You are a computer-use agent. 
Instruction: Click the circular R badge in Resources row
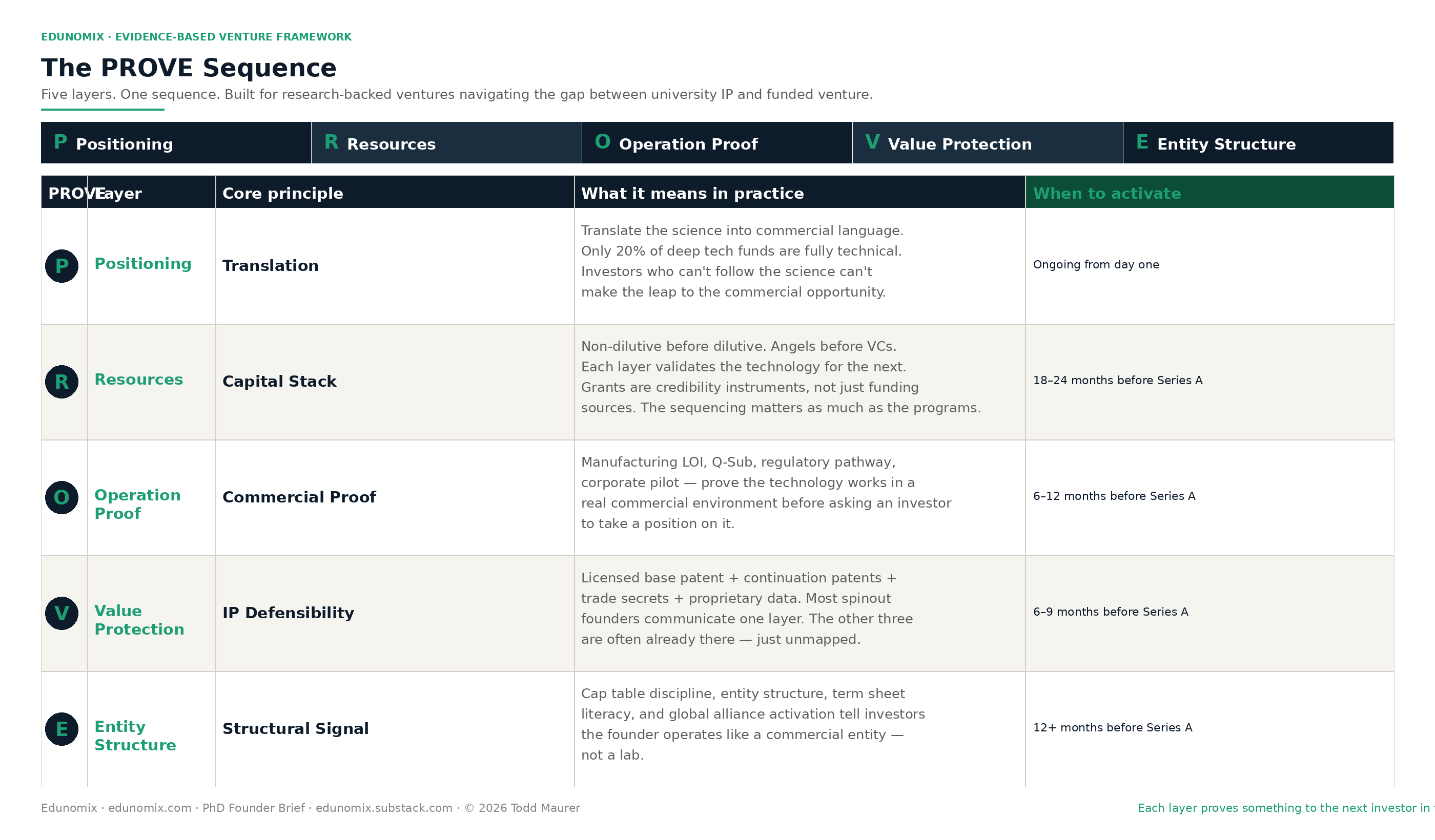pyautogui.click(x=61, y=382)
